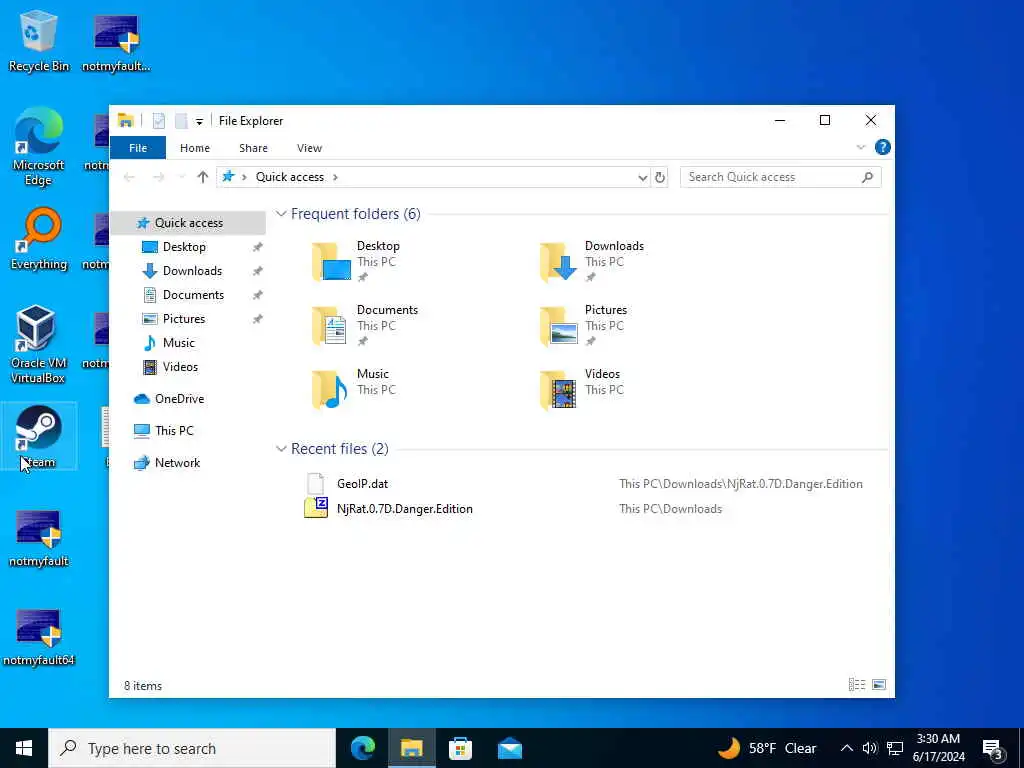
Task: Select the notmyfault desktop icon above notmyfault64
Action: [x=39, y=539]
